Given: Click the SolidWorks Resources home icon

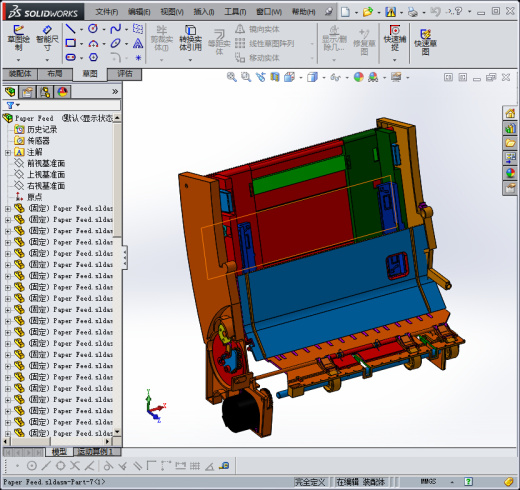Looking at the screenshot, I should (510, 114).
